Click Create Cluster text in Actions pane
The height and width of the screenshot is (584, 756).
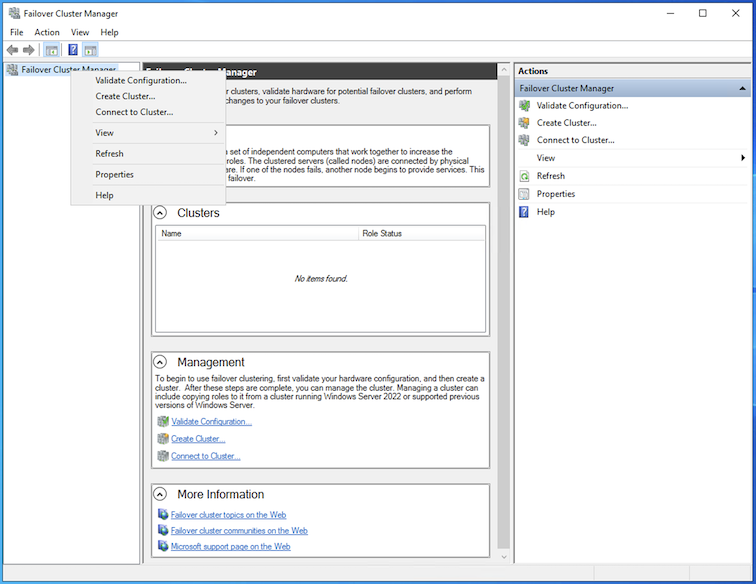point(567,123)
